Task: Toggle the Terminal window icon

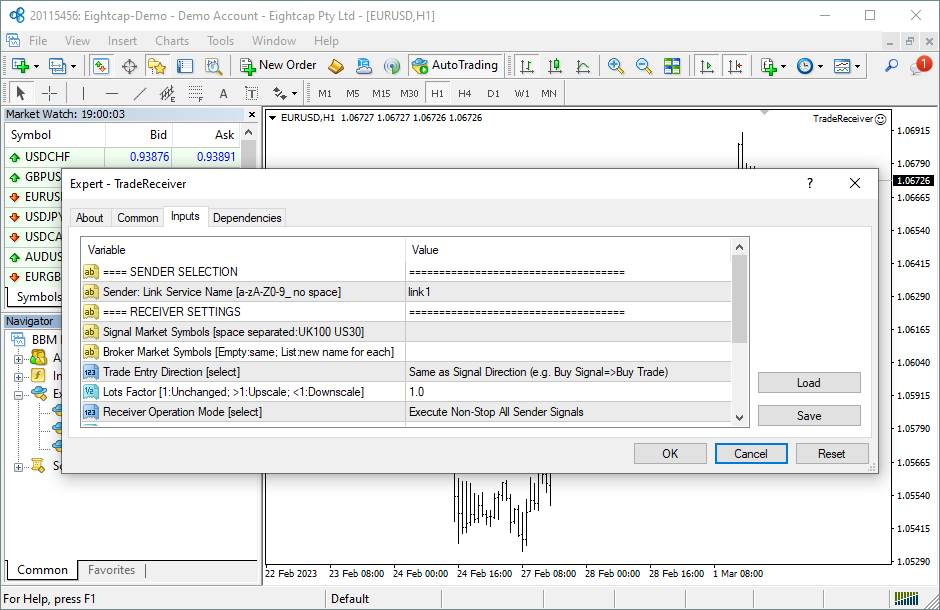Action: pyautogui.click(x=185, y=65)
